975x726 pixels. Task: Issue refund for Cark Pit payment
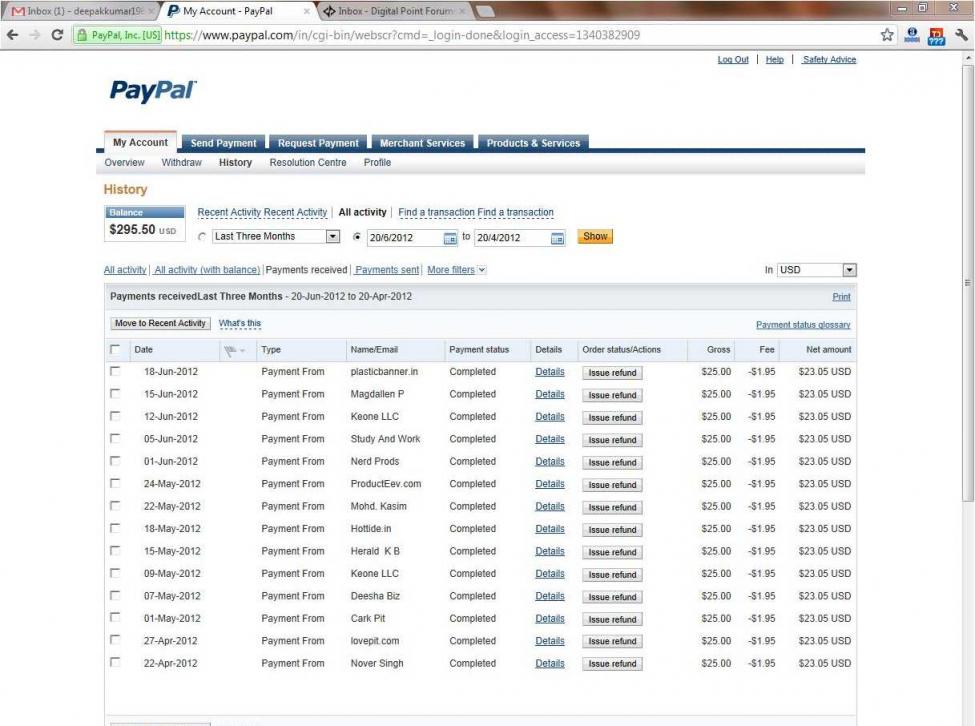click(x=612, y=620)
